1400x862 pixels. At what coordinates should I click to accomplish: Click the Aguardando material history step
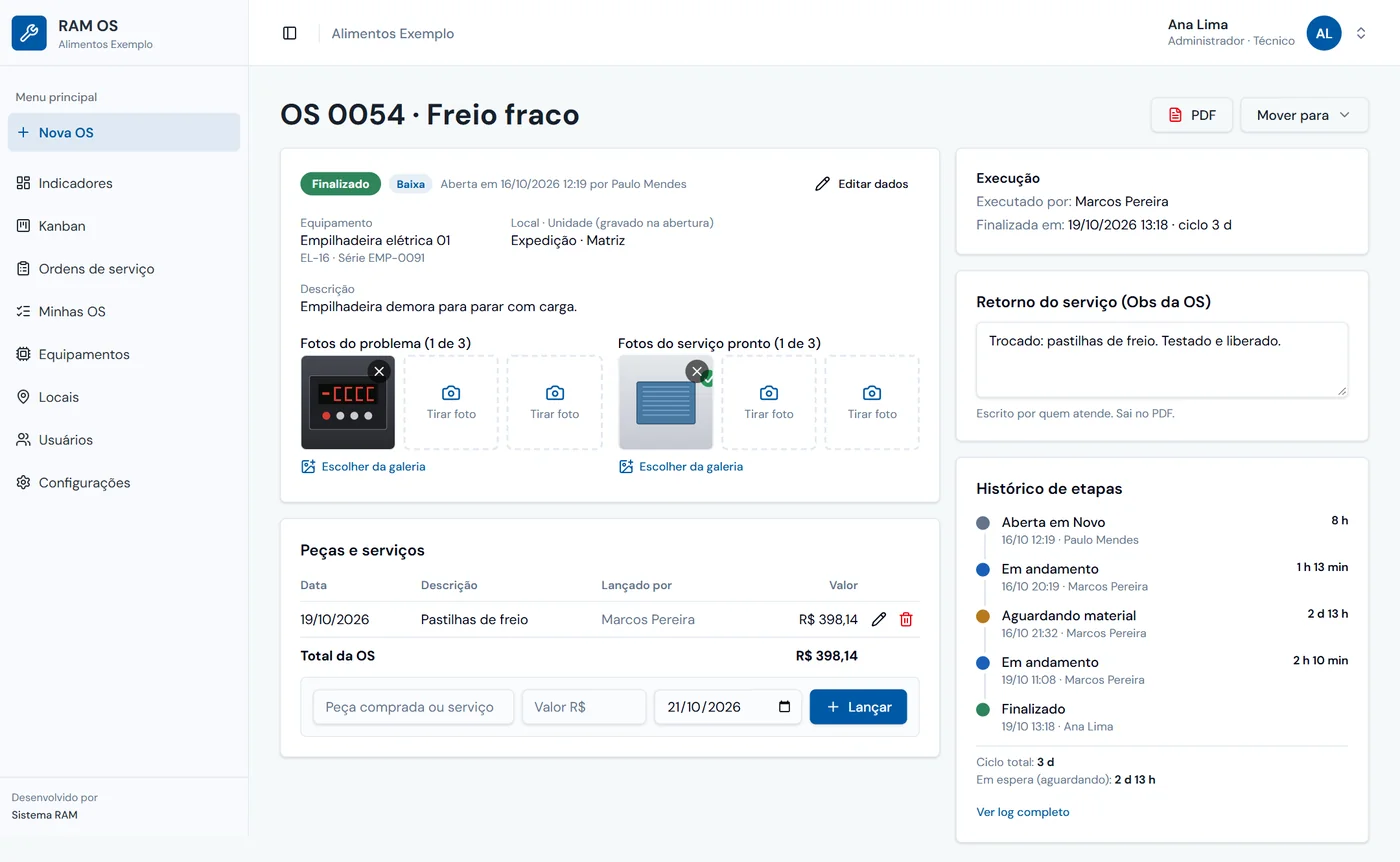[x=1162, y=623]
